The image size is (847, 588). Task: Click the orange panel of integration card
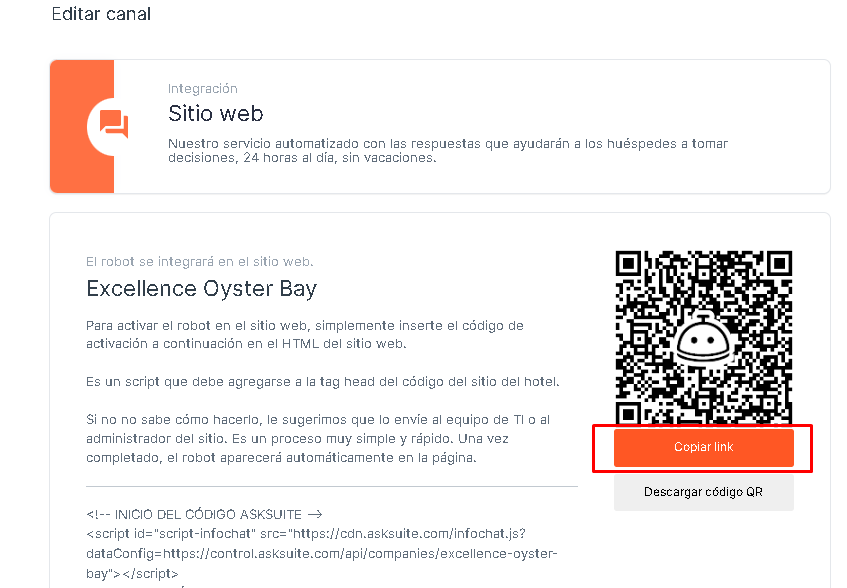pos(82,126)
